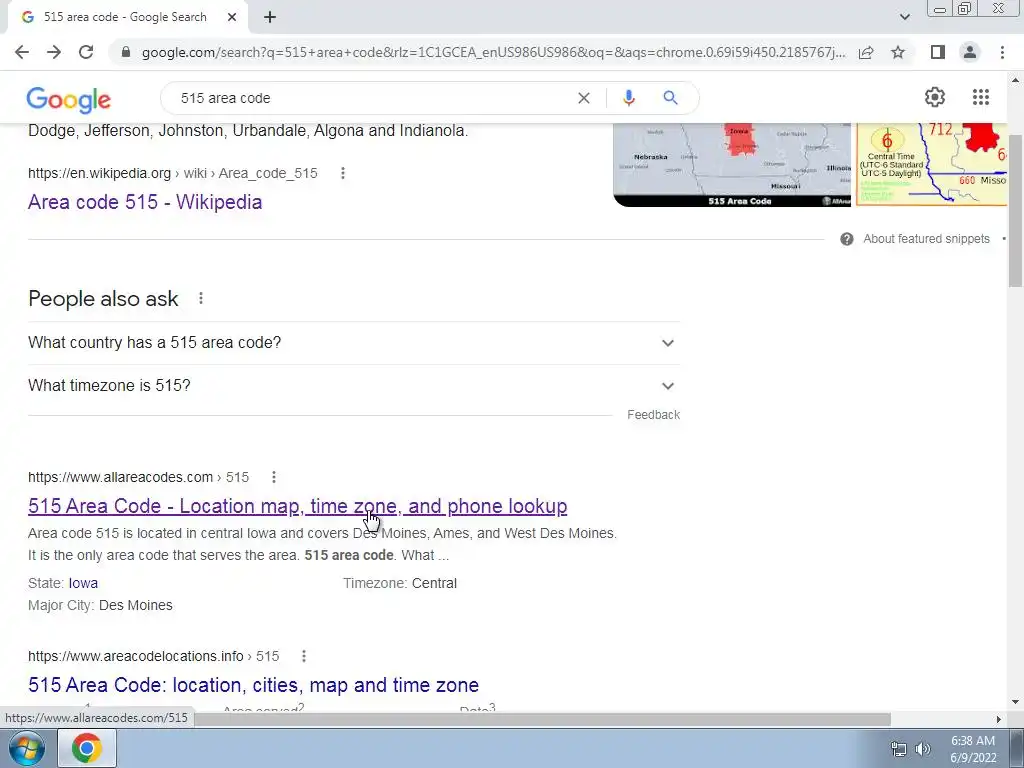Click the Iowa state link
Screen dimensions: 1024x768
click(x=83, y=583)
